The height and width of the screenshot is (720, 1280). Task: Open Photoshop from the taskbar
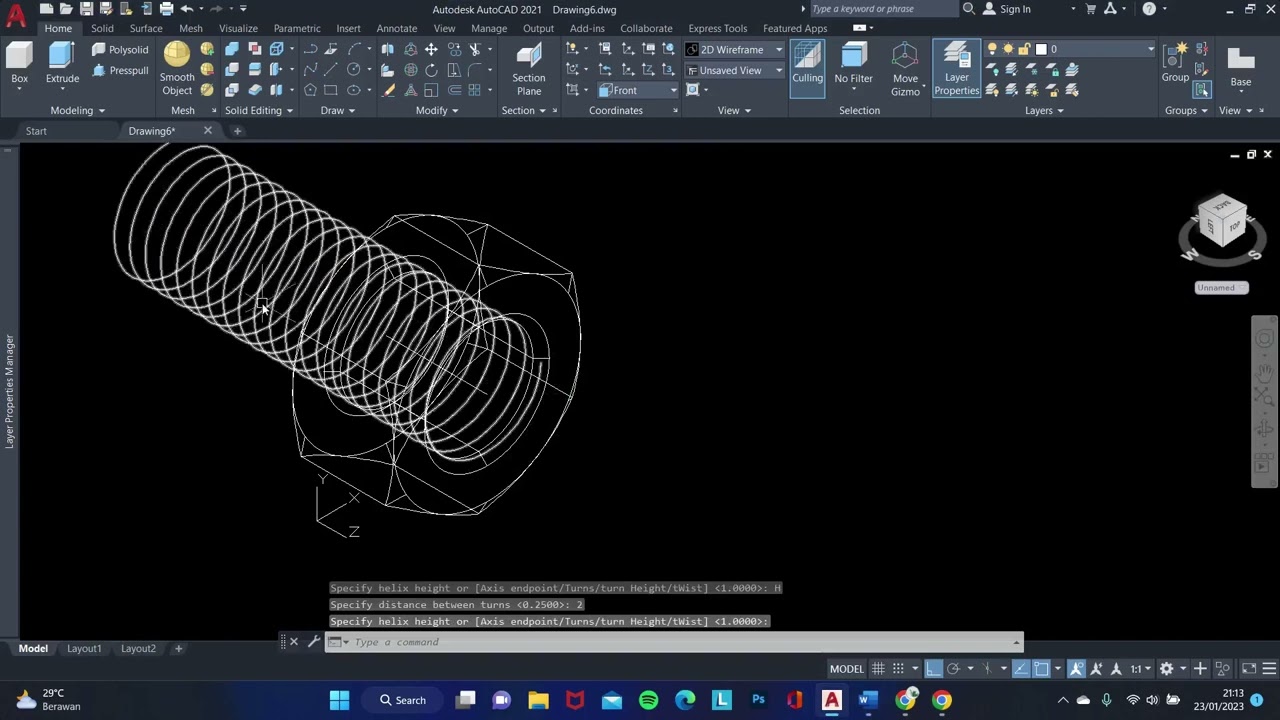[758, 700]
